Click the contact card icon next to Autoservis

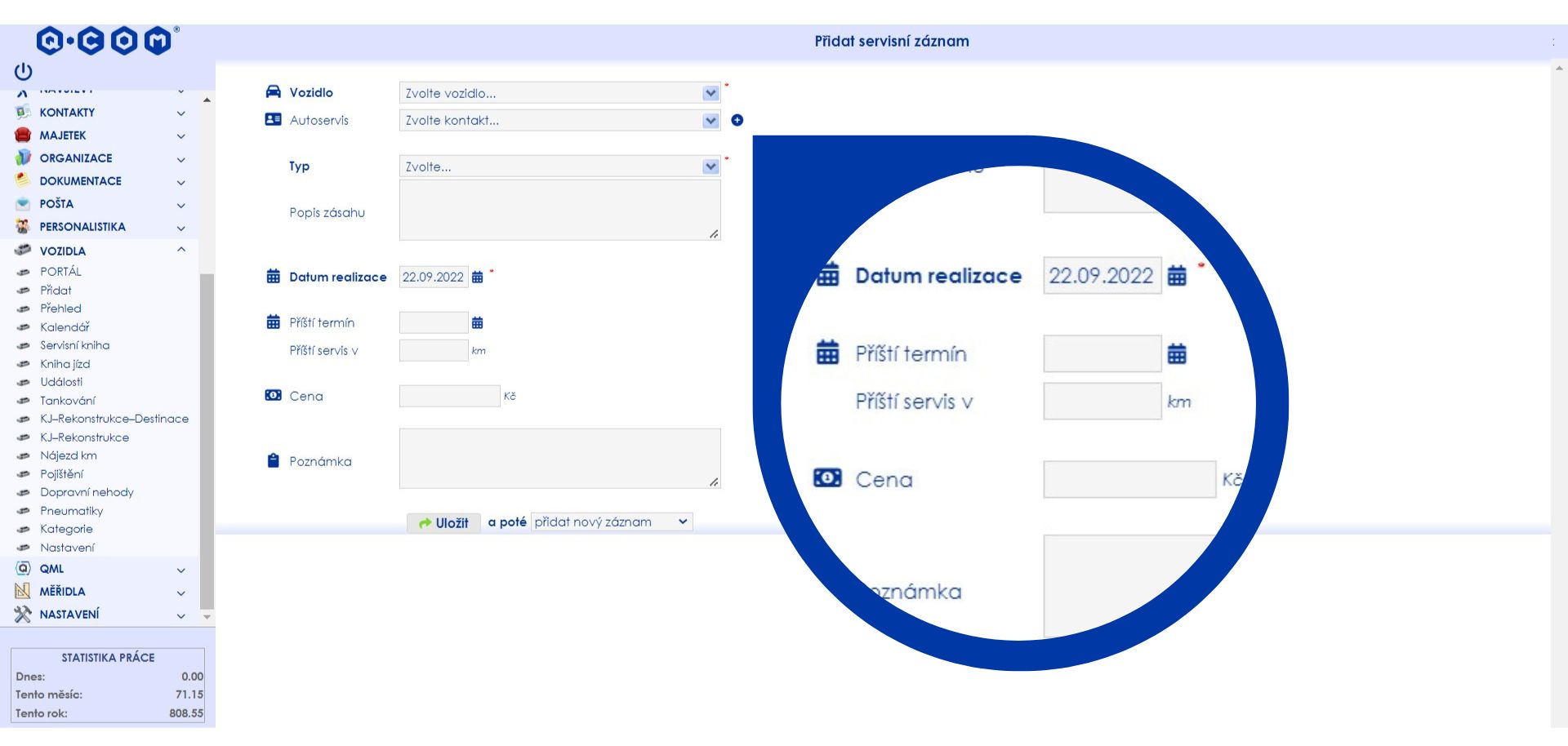(x=274, y=119)
